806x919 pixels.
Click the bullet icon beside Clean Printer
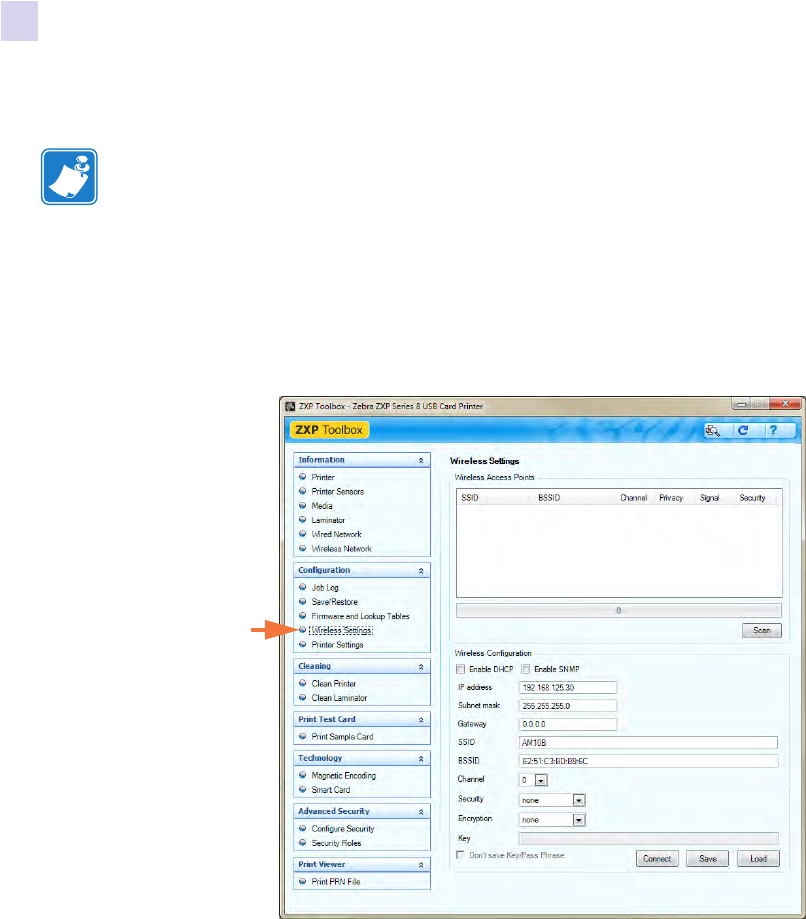click(302, 683)
